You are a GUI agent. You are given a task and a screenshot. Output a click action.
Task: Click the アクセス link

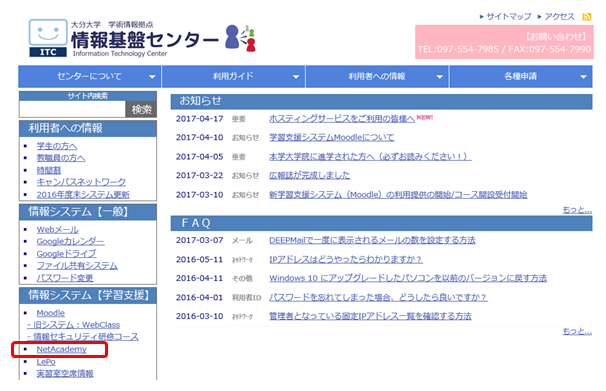[x=559, y=17]
